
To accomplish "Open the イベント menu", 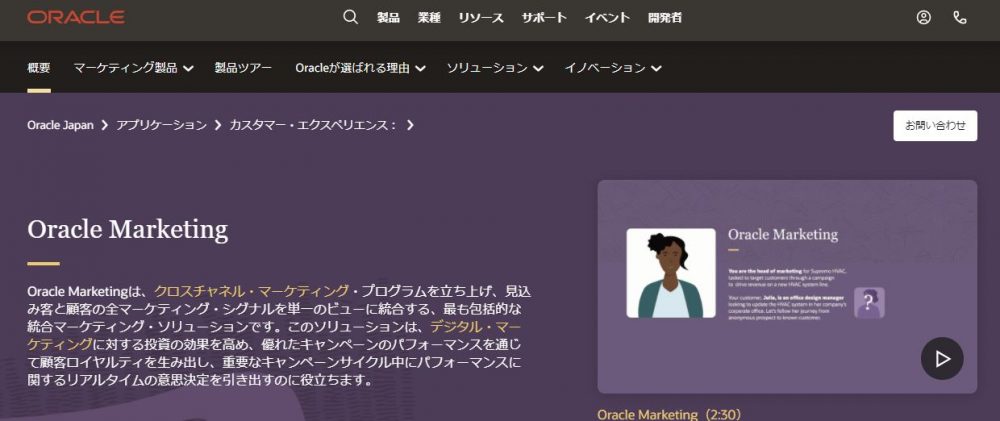I will click(x=607, y=18).
